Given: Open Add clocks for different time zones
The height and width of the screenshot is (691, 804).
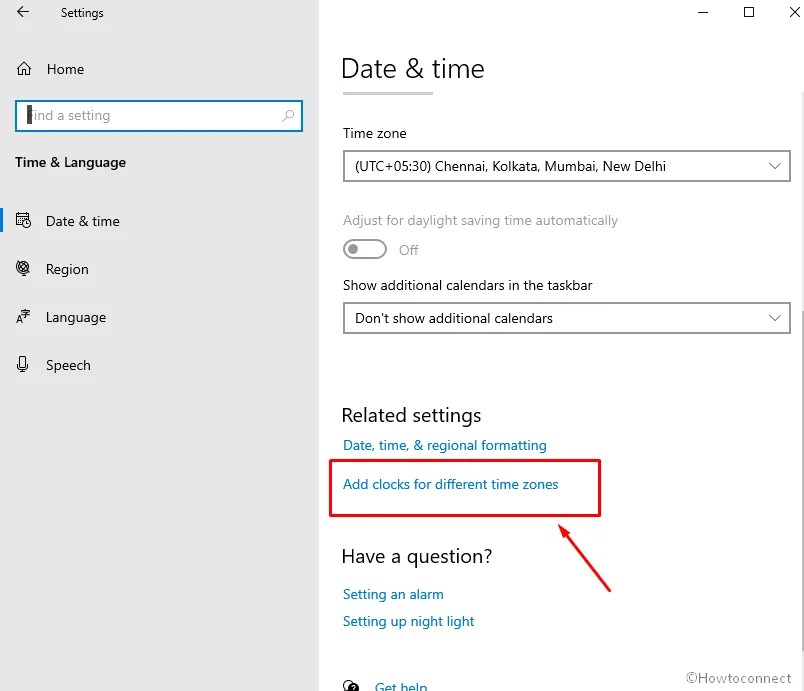Looking at the screenshot, I should (x=451, y=483).
